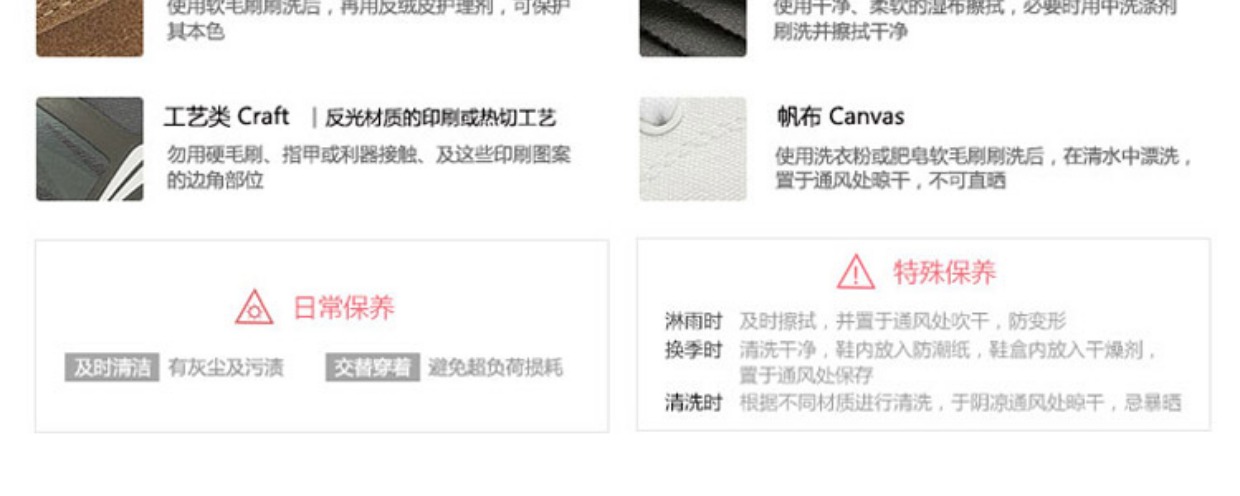
Task: Click the 日常保养 triangle wash icon
Action: 254,307
